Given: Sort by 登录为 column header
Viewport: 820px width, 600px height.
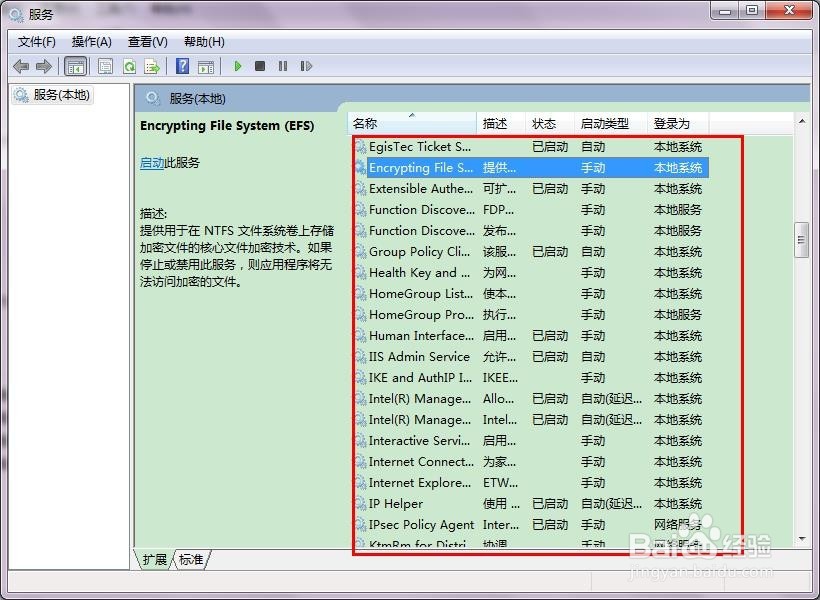Looking at the screenshot, I should point(678,123).
